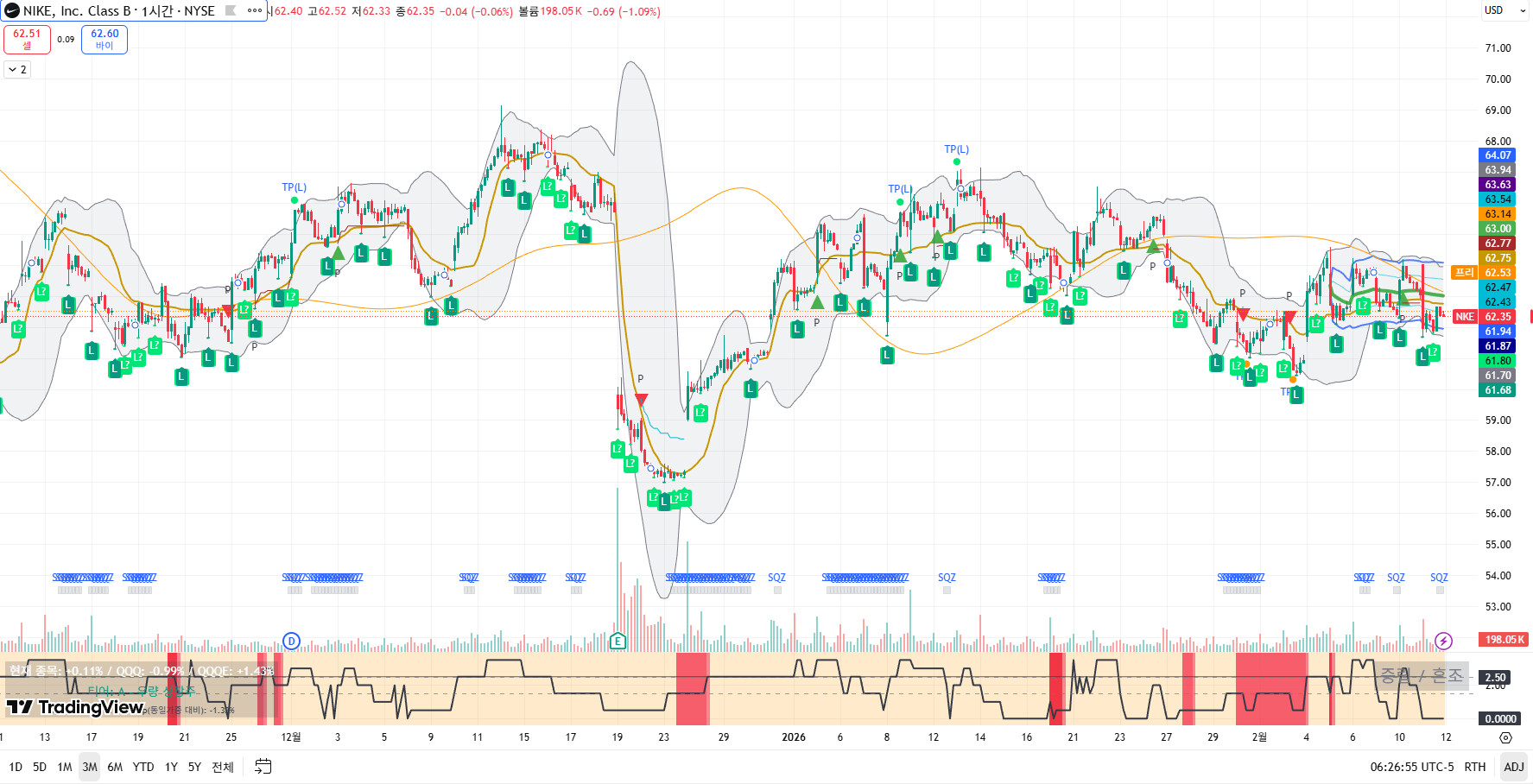Click the flag icon beside NYSE
Screen dimensions: 1533x784
[231, 11]
